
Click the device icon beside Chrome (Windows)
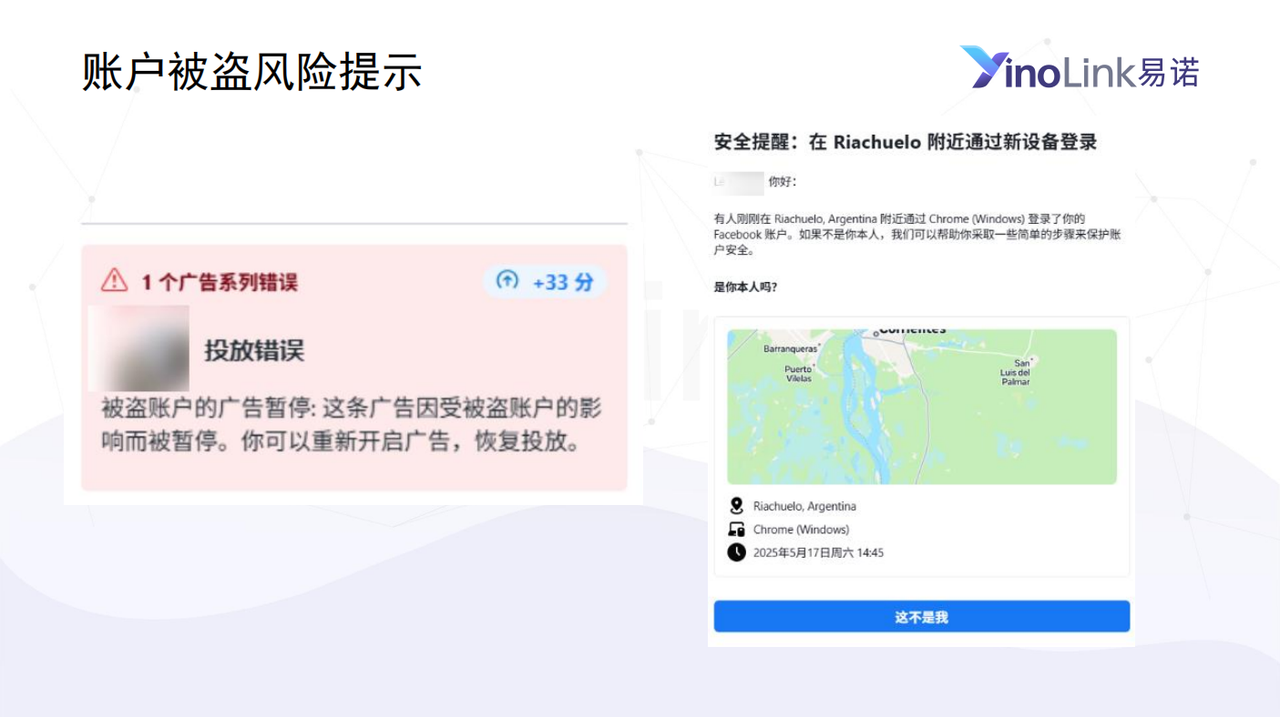(x=737, y=529)
